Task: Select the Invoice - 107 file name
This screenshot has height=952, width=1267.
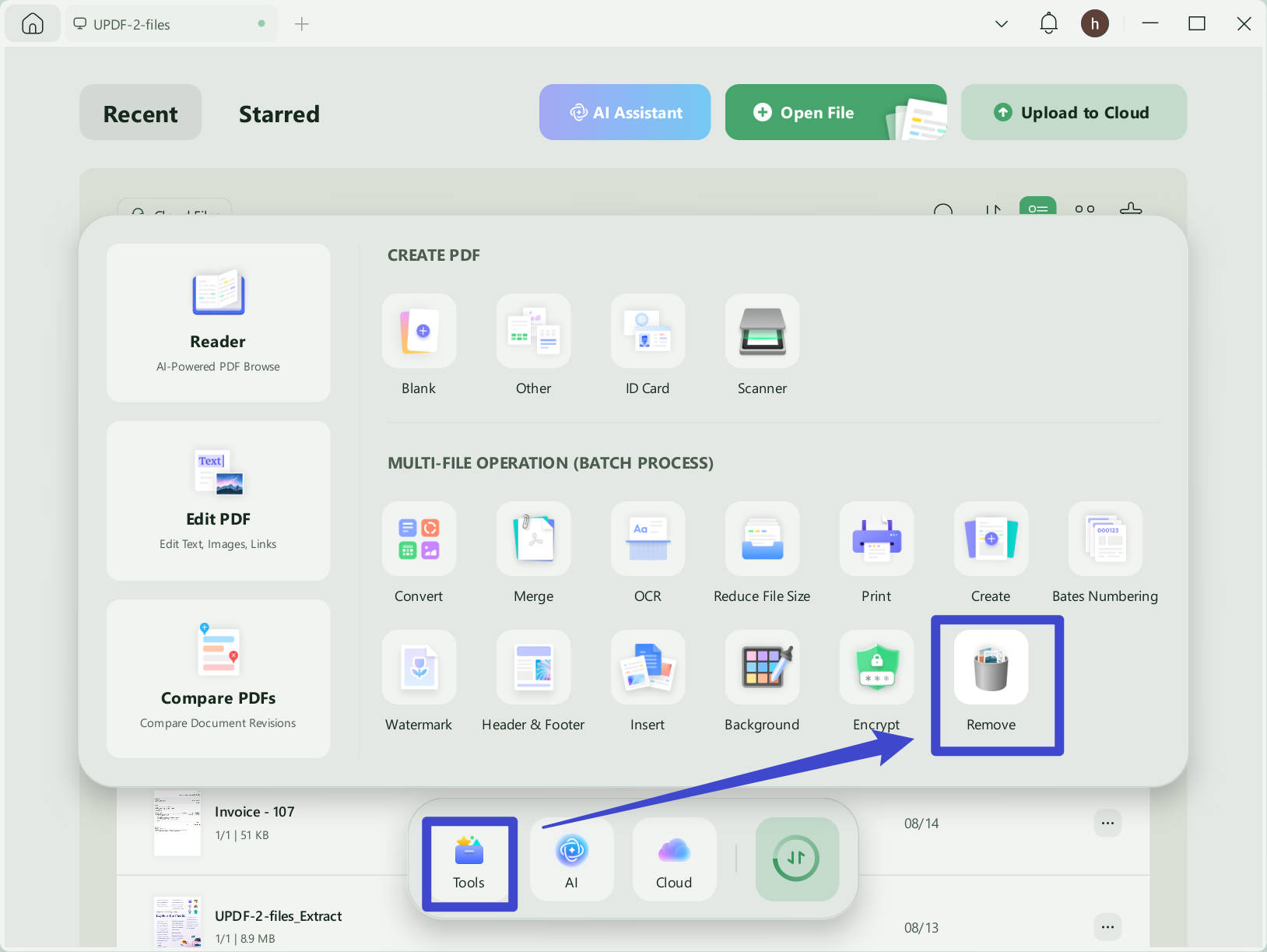Action: click(254, 812)
